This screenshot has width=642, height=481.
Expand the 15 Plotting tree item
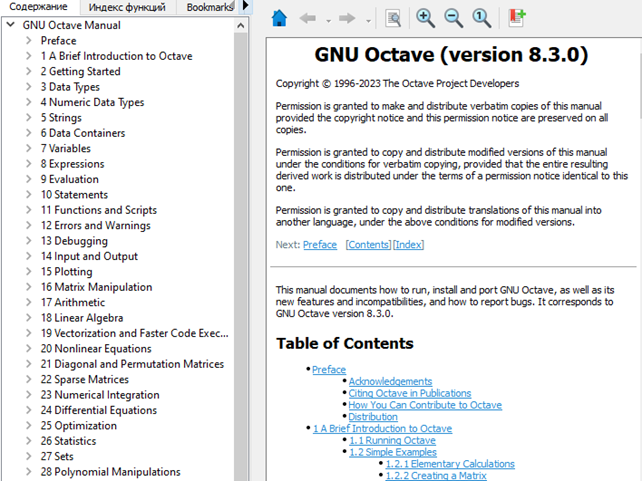point(29,272)
